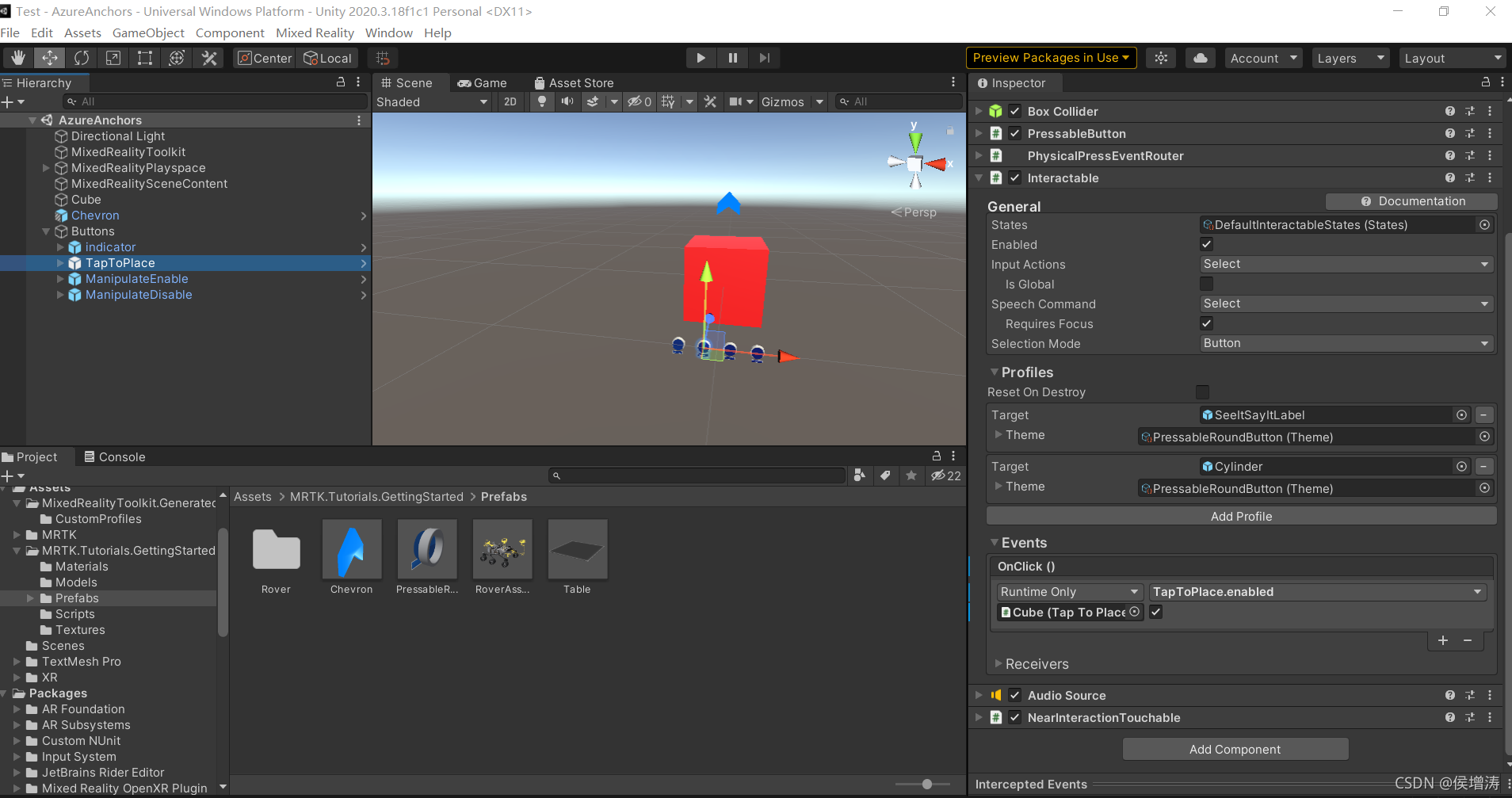
Task: Select the Hand tool in toolbar
Action: pos(17,58)
